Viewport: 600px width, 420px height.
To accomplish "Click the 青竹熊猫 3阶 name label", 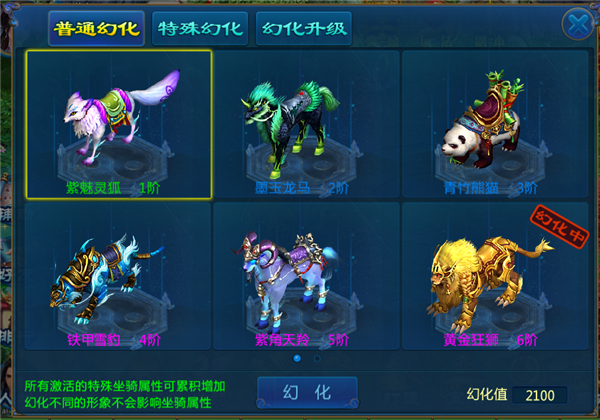I will click(491, 188).
